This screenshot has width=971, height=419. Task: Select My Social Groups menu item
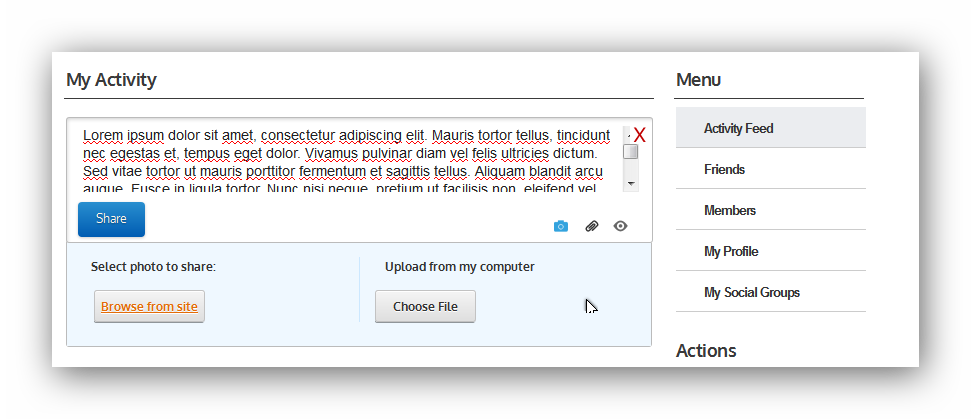click(770, 292)
